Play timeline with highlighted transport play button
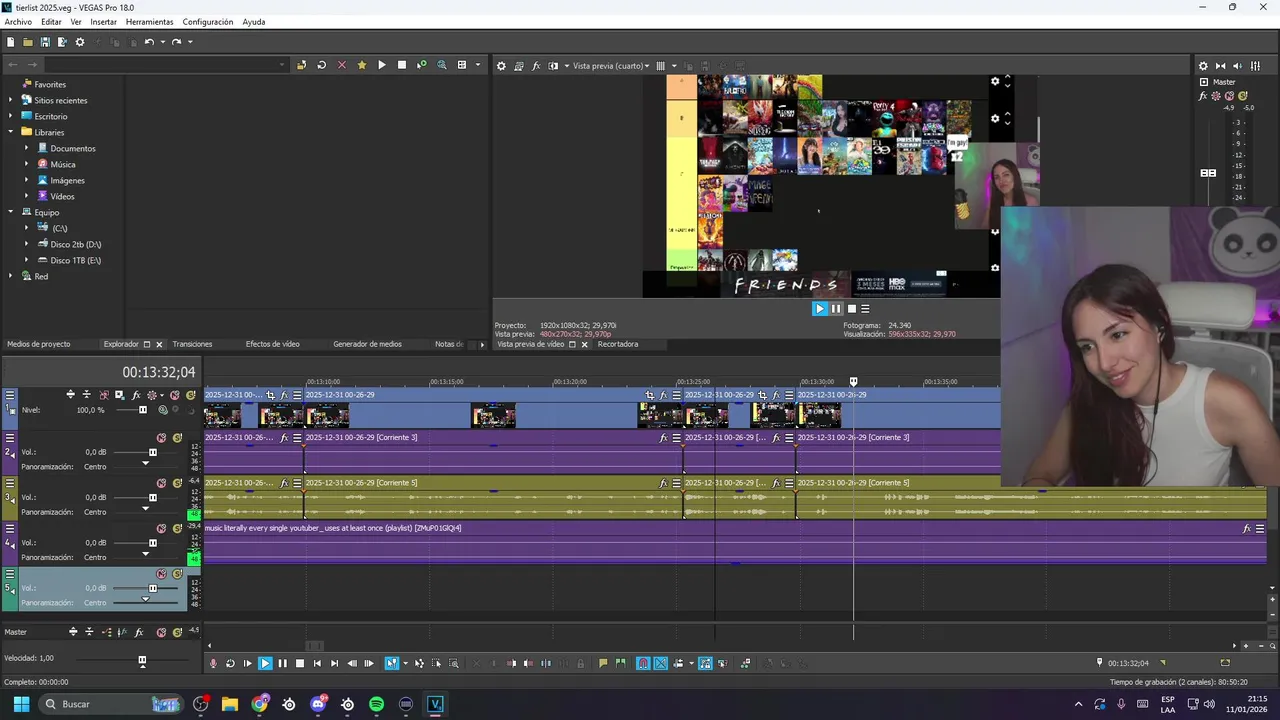This screenshot has width=1280, height=720. (265, 663)
